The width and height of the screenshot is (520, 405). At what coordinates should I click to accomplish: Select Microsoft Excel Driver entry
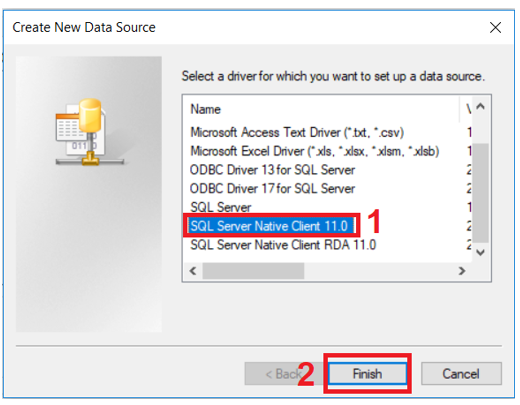[314, 151]
